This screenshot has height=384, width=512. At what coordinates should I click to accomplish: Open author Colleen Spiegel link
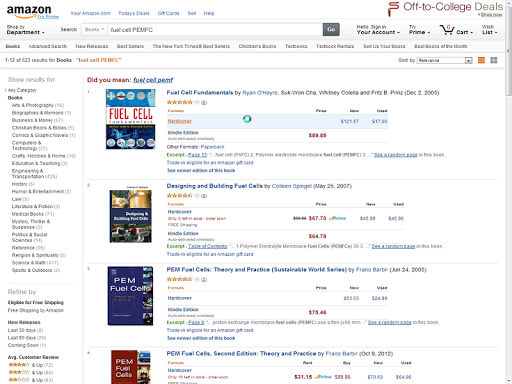point(292,186)
